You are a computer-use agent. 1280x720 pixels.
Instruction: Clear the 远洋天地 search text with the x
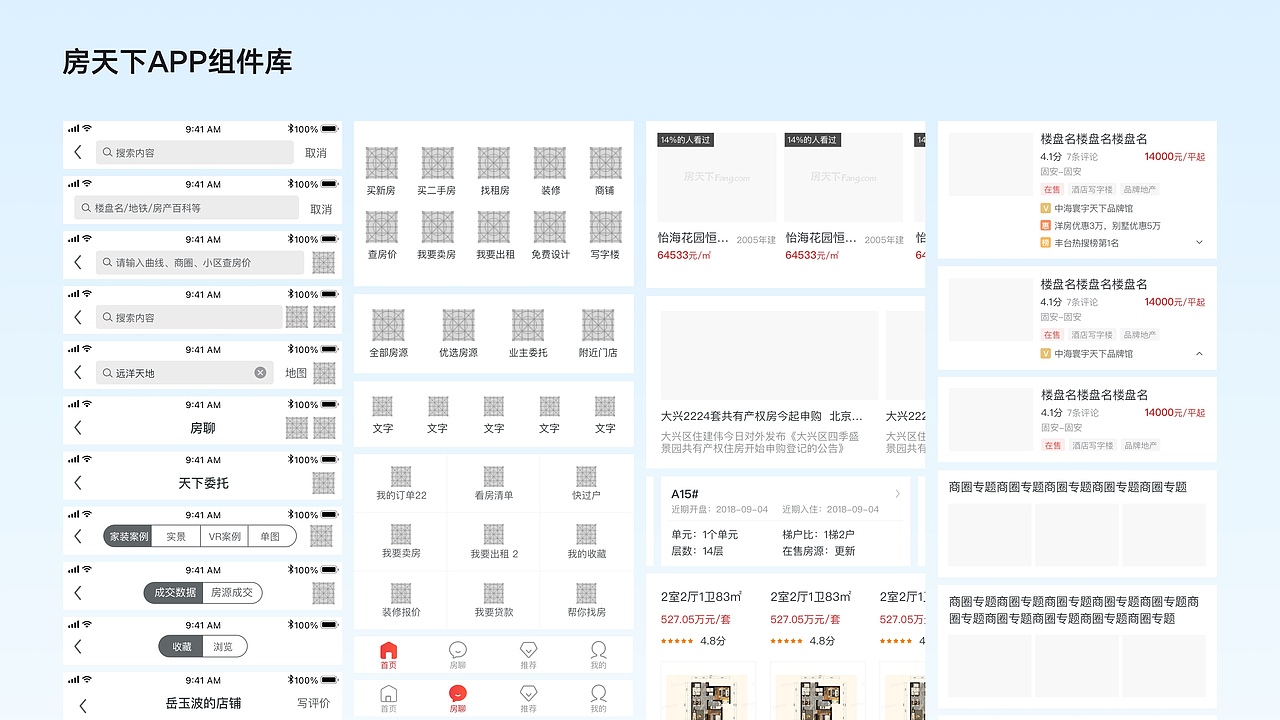[x=260, y=372]
